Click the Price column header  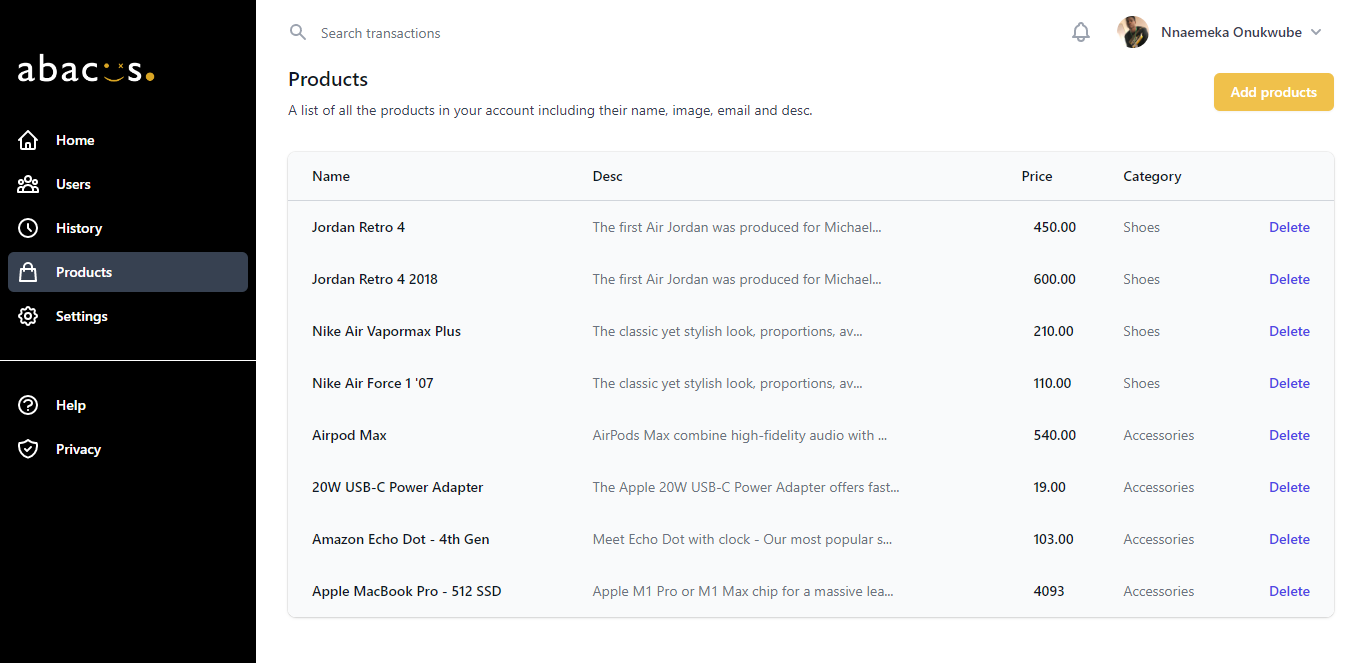click(x=1037, y=176)
